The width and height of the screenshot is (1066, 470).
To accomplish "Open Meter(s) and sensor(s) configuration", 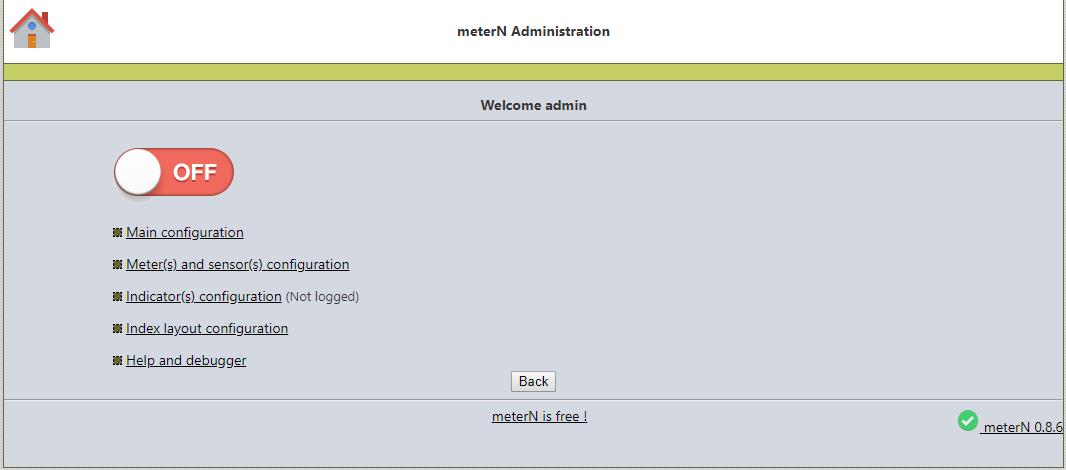I will [238, 265].
